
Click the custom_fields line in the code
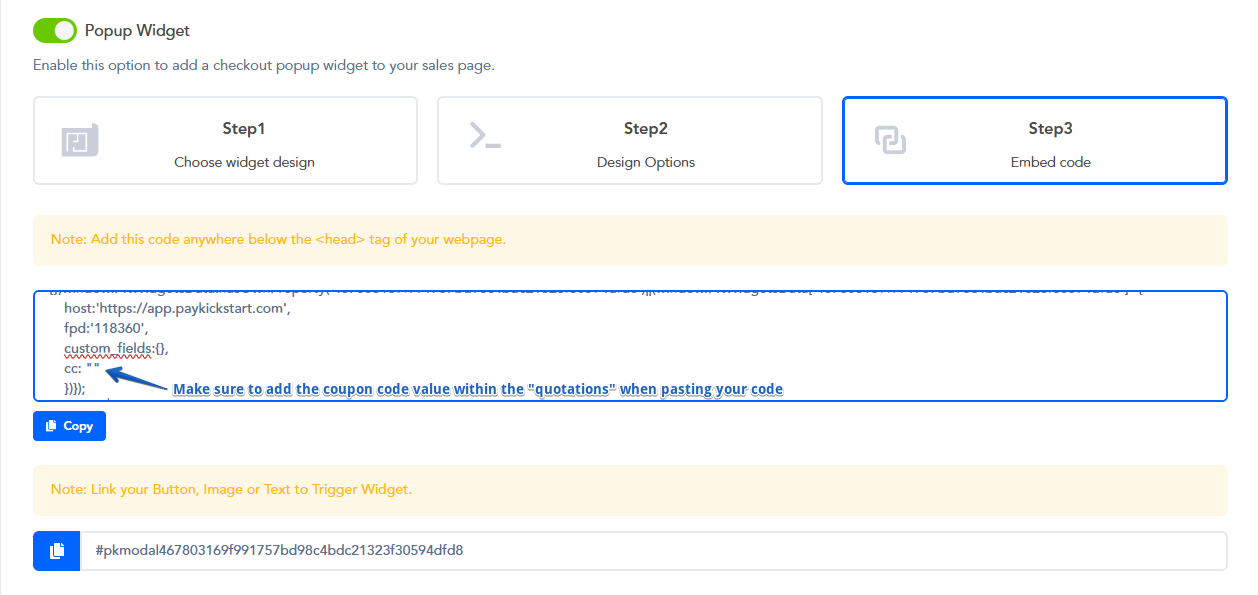tap(118, 349)
